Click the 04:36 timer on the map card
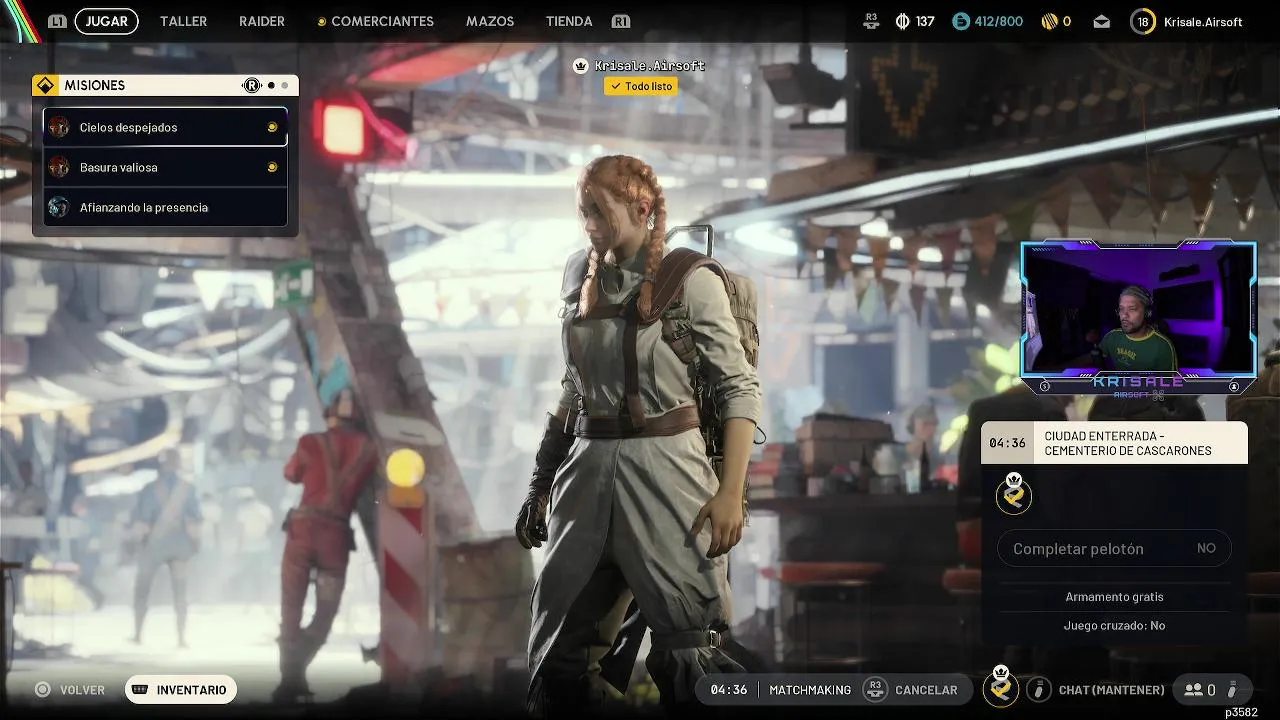The image size is (1280, 720). click(1007, 443)
